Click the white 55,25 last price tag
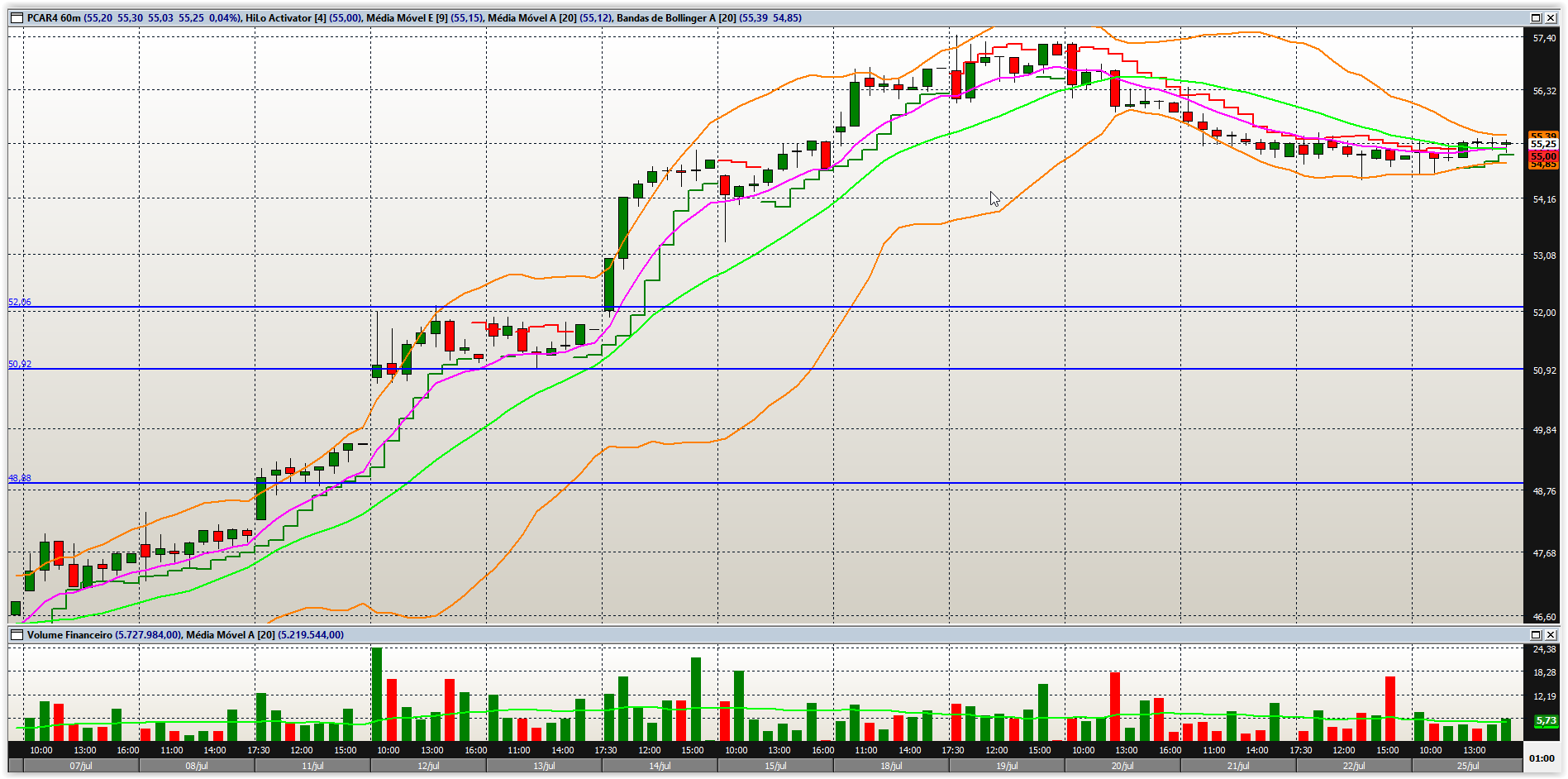The image size is (1568, 779). 1543,144
